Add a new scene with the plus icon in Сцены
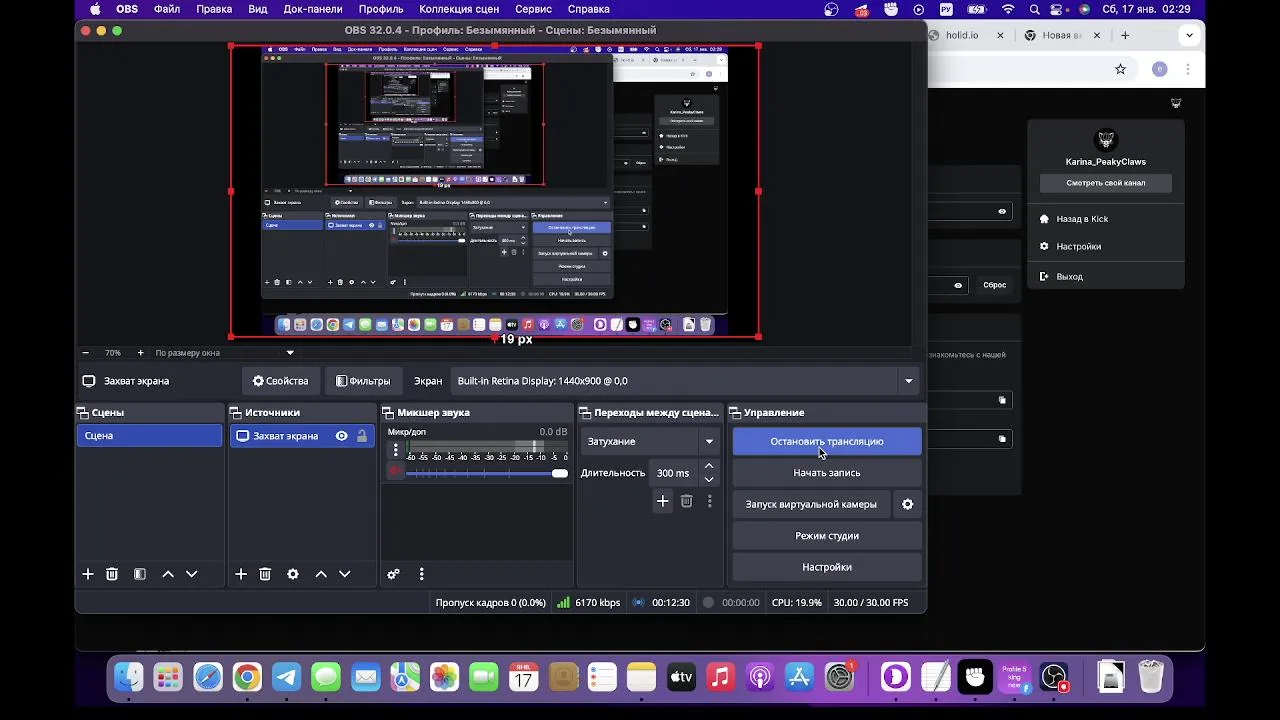The image size is (1280, 720). click(88, 574)
